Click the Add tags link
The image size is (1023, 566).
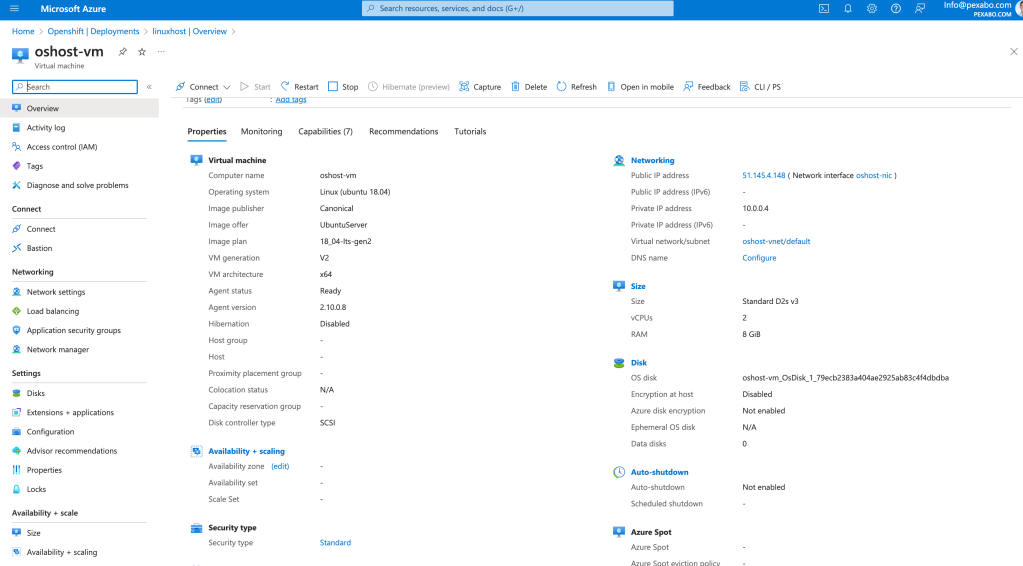[x=290, y=100]
